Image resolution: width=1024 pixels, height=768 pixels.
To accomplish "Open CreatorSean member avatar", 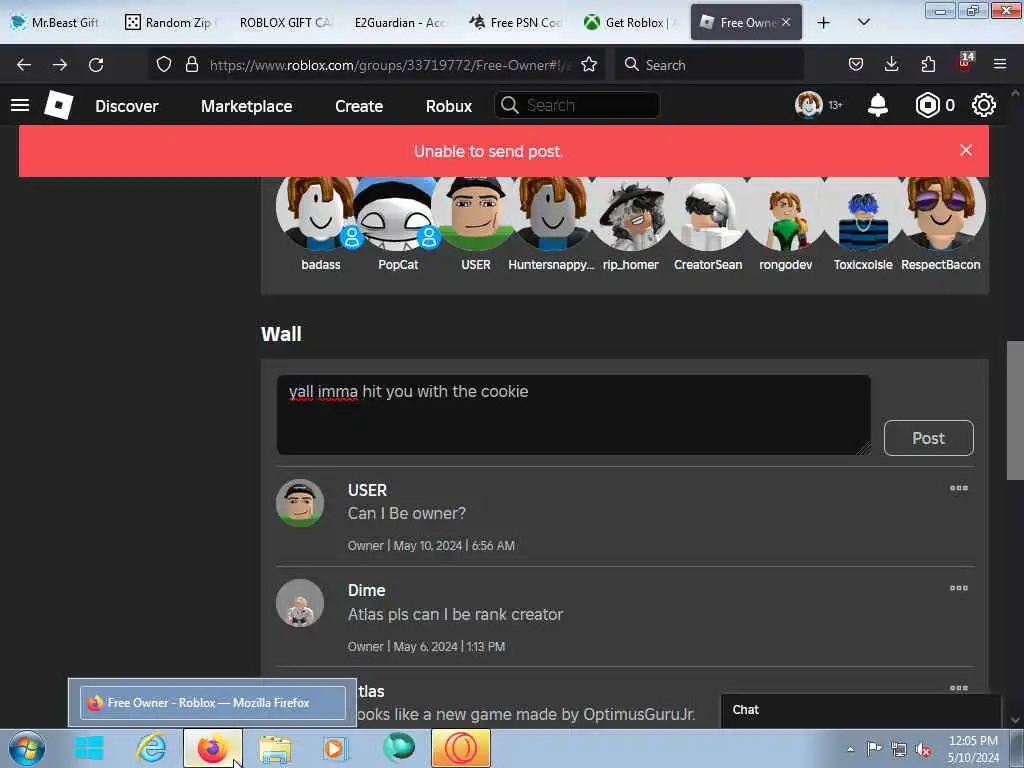I will (x=708, y=214).
